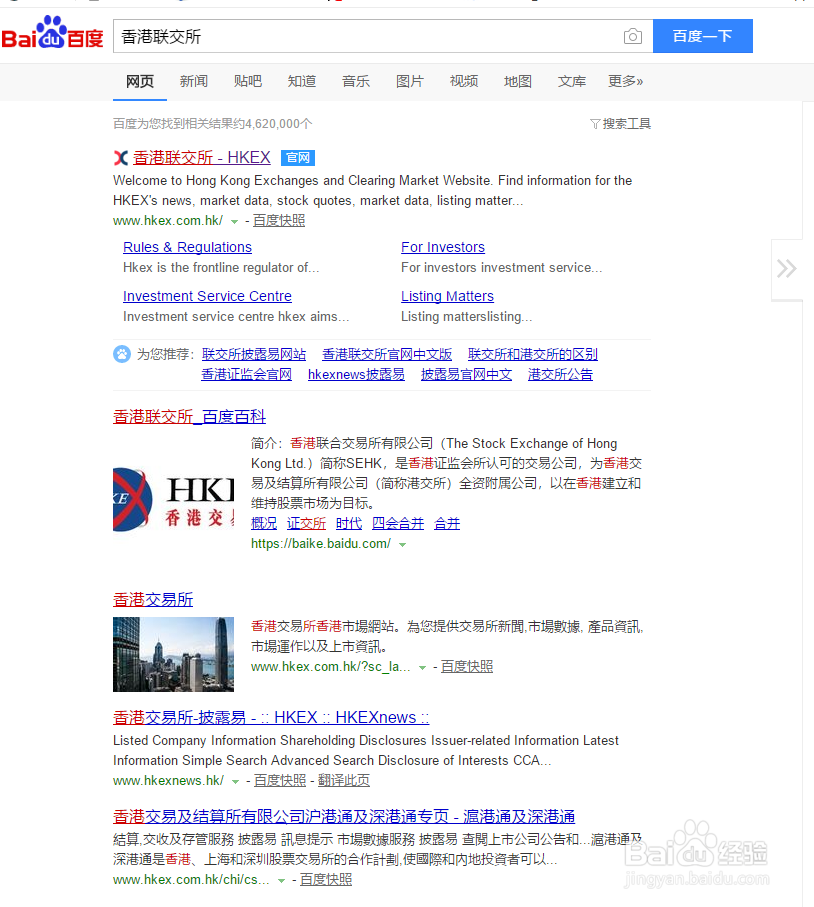Click the funnel icon next to 搜索工具

(594, 121)
